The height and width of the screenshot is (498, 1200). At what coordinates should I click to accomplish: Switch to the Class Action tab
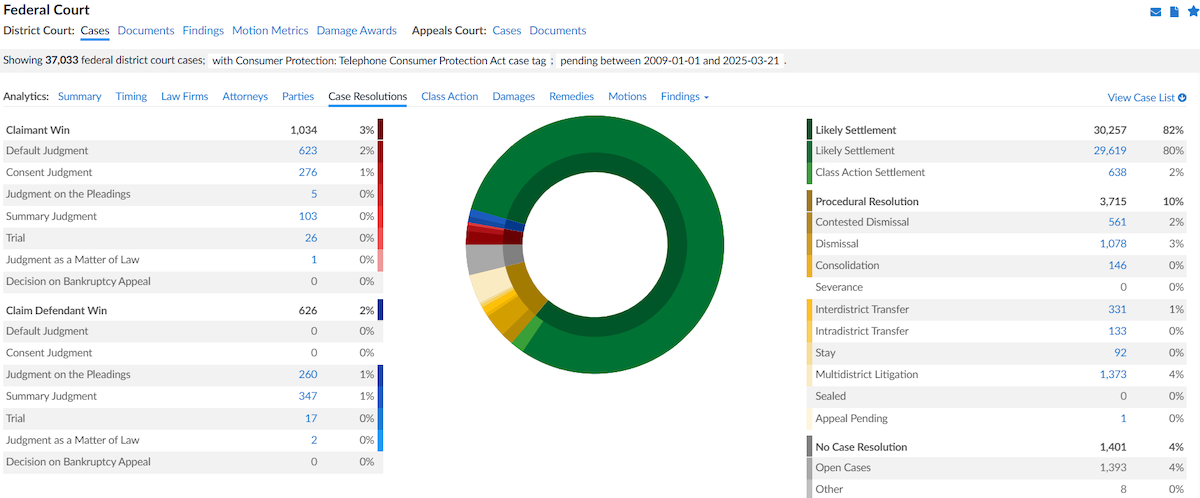pos(449,97)
